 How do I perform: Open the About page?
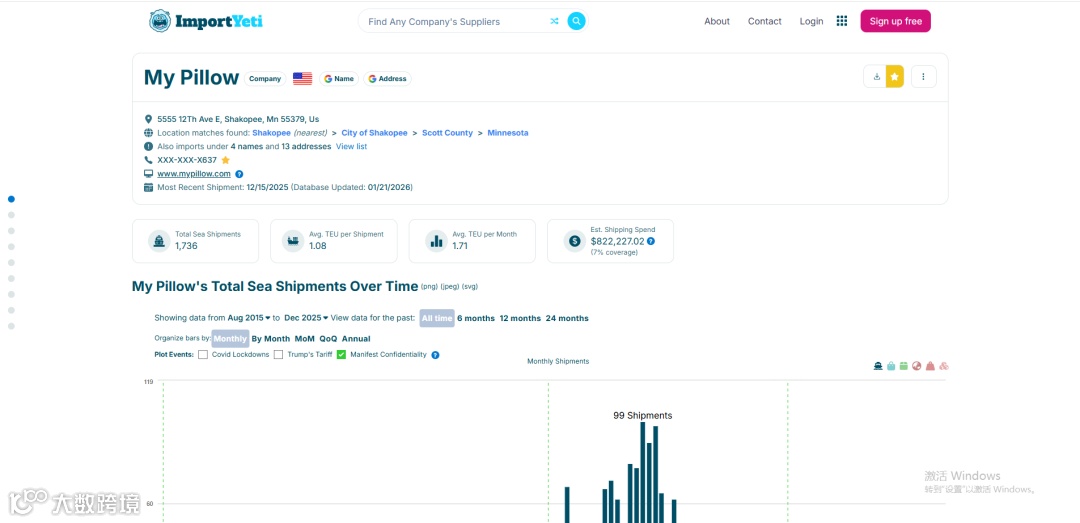pos(716,21)
